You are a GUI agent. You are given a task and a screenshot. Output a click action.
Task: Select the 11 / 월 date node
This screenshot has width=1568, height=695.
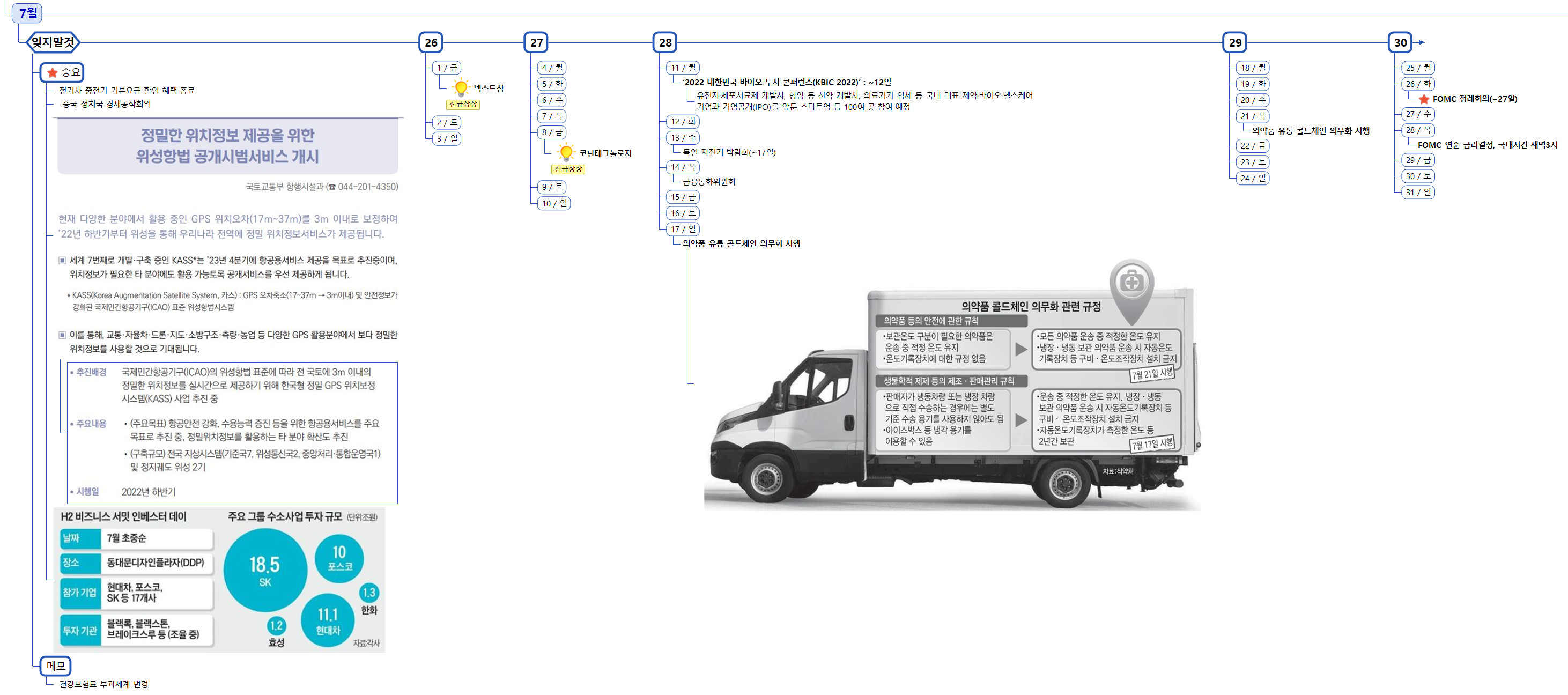(683, 68)
